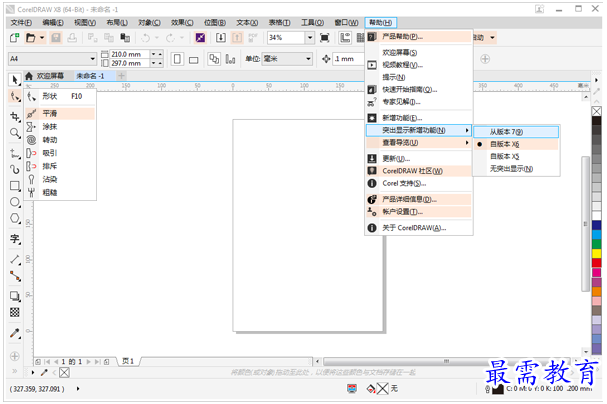Select the Parallel Dimension line tool
The height and width of the screenshot is (404, 607).
coord(15,259)
